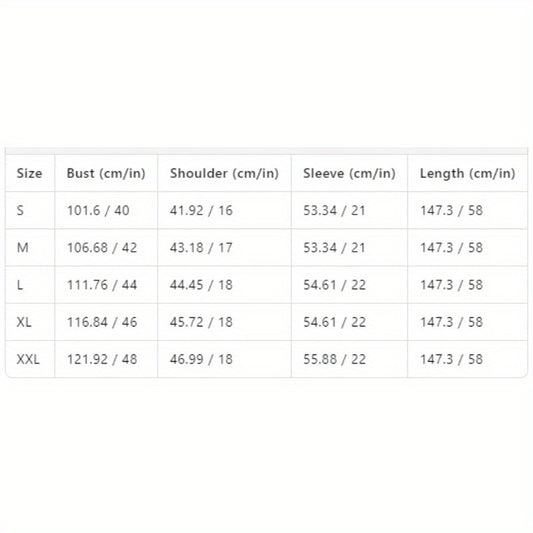Click the 116.84 / 46 bust value

[102, 322]
